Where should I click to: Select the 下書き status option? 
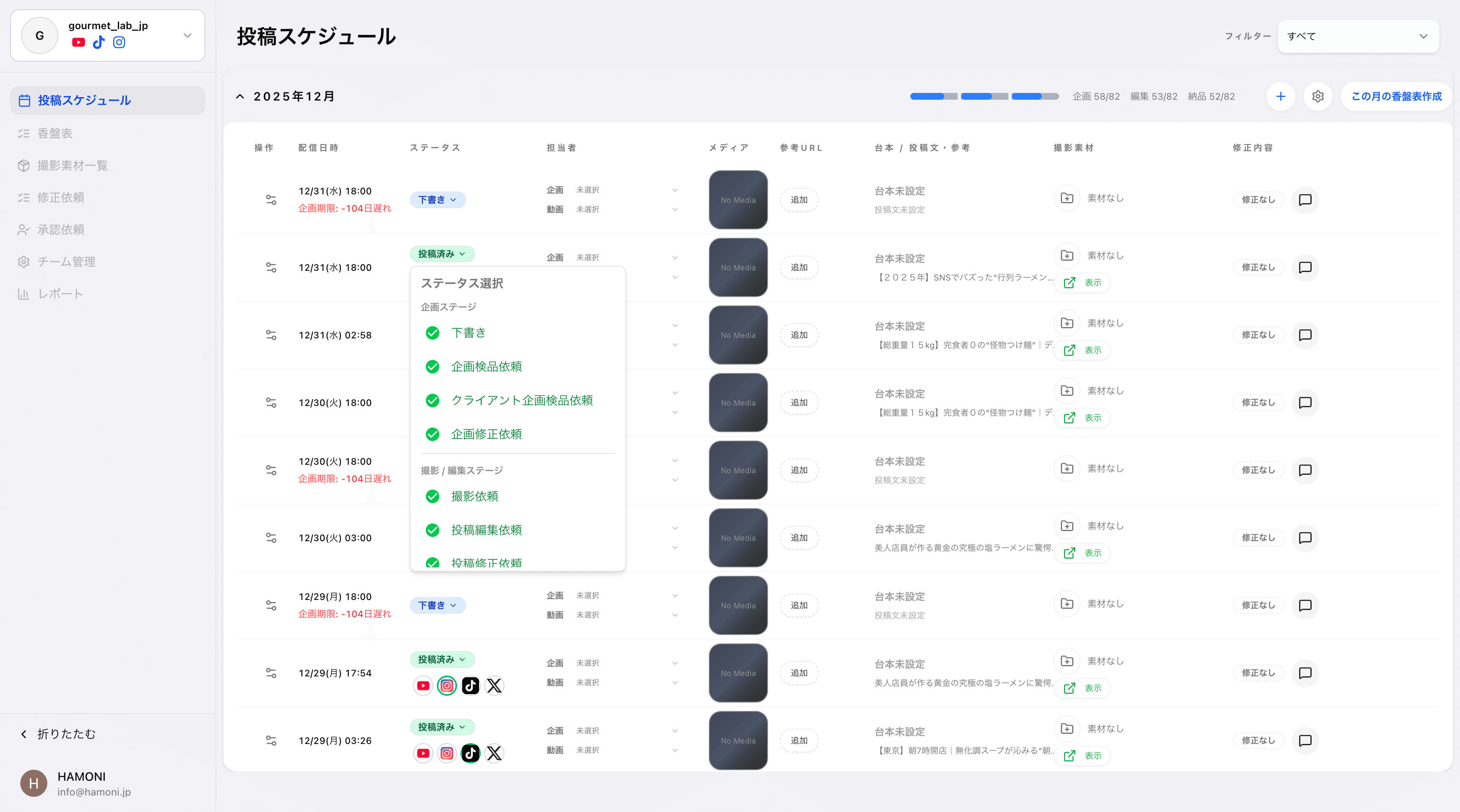468,332
